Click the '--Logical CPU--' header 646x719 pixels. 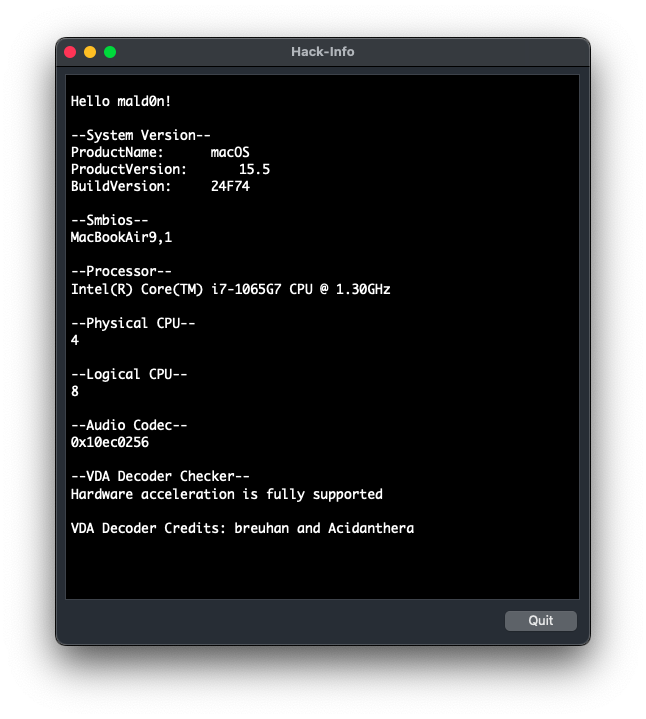129,374
